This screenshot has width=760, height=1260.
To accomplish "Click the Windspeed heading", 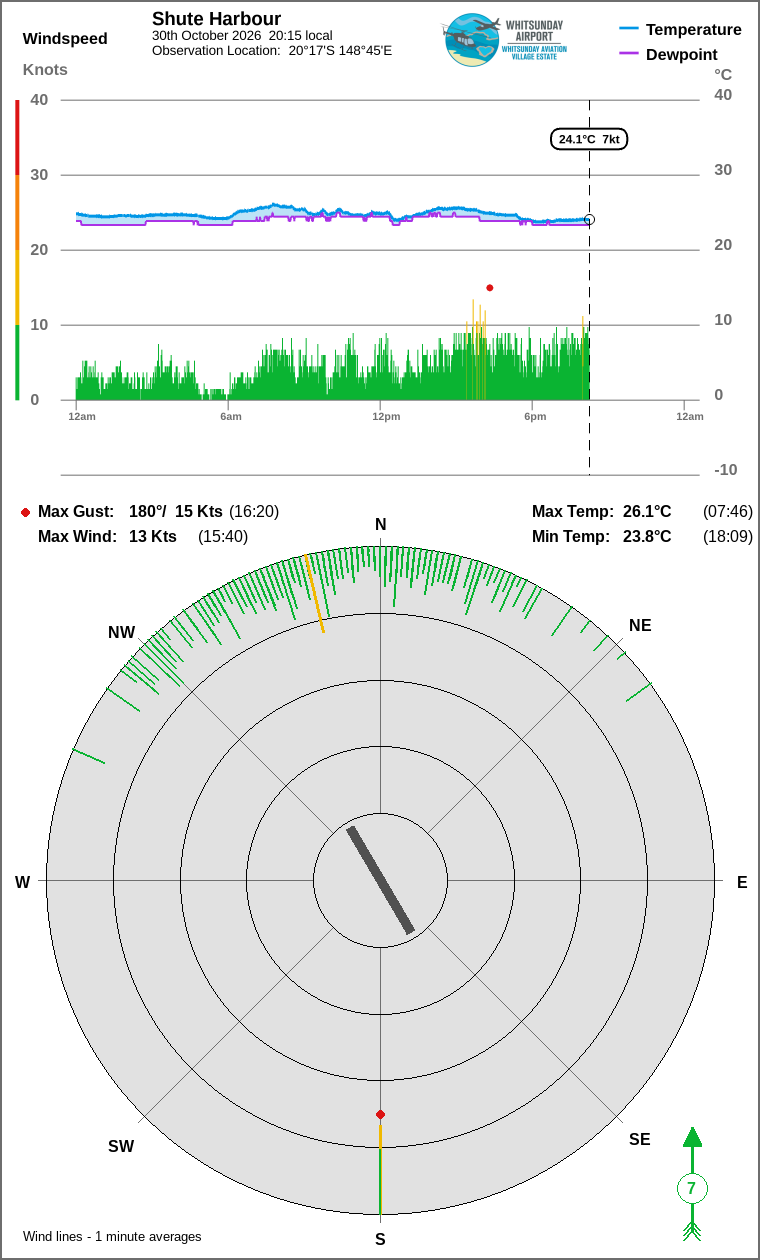I will [x=65, y=39].
